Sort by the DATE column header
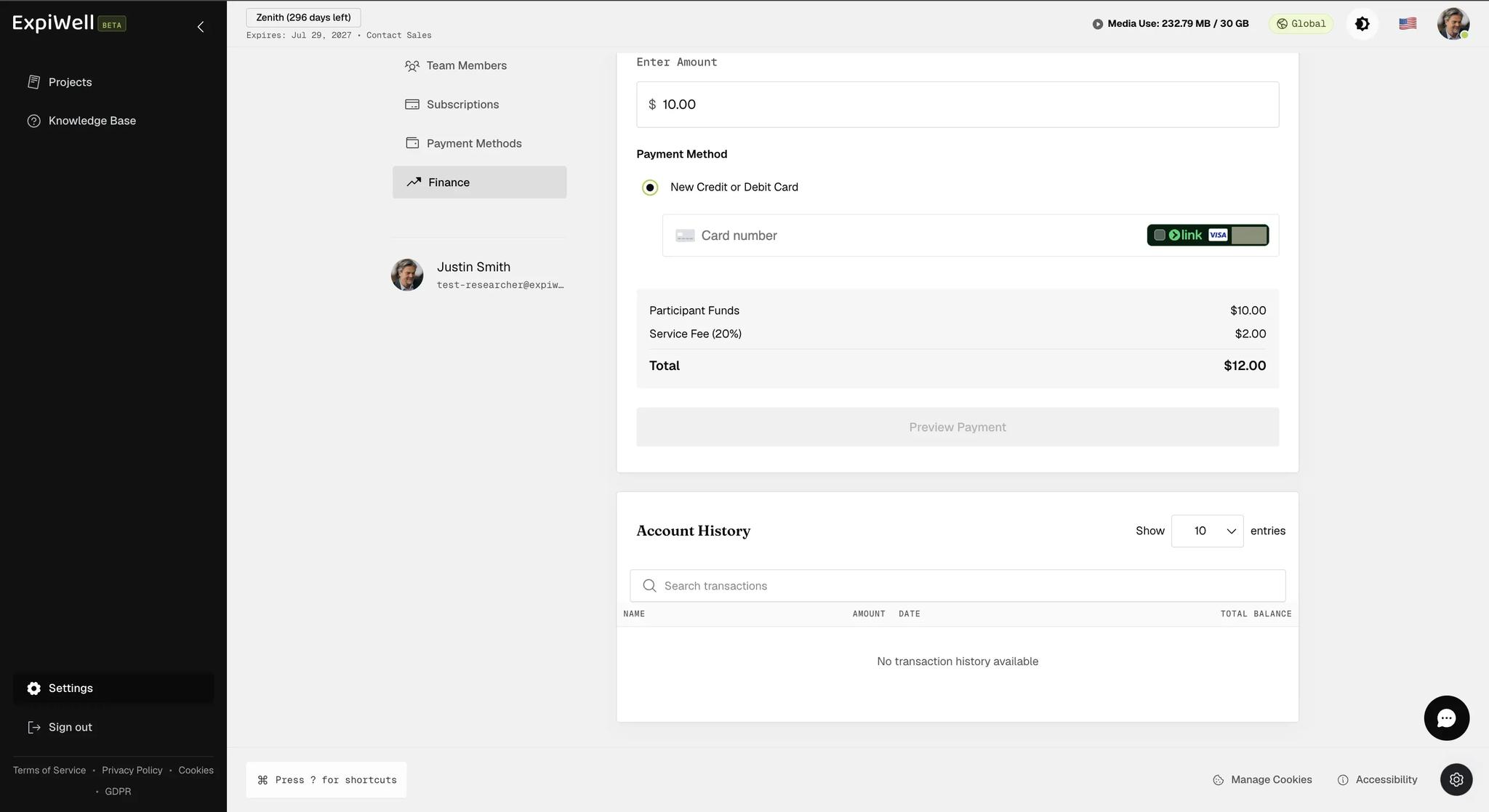This screenshot has width=1489, height=812. click(x=909, y=614)
